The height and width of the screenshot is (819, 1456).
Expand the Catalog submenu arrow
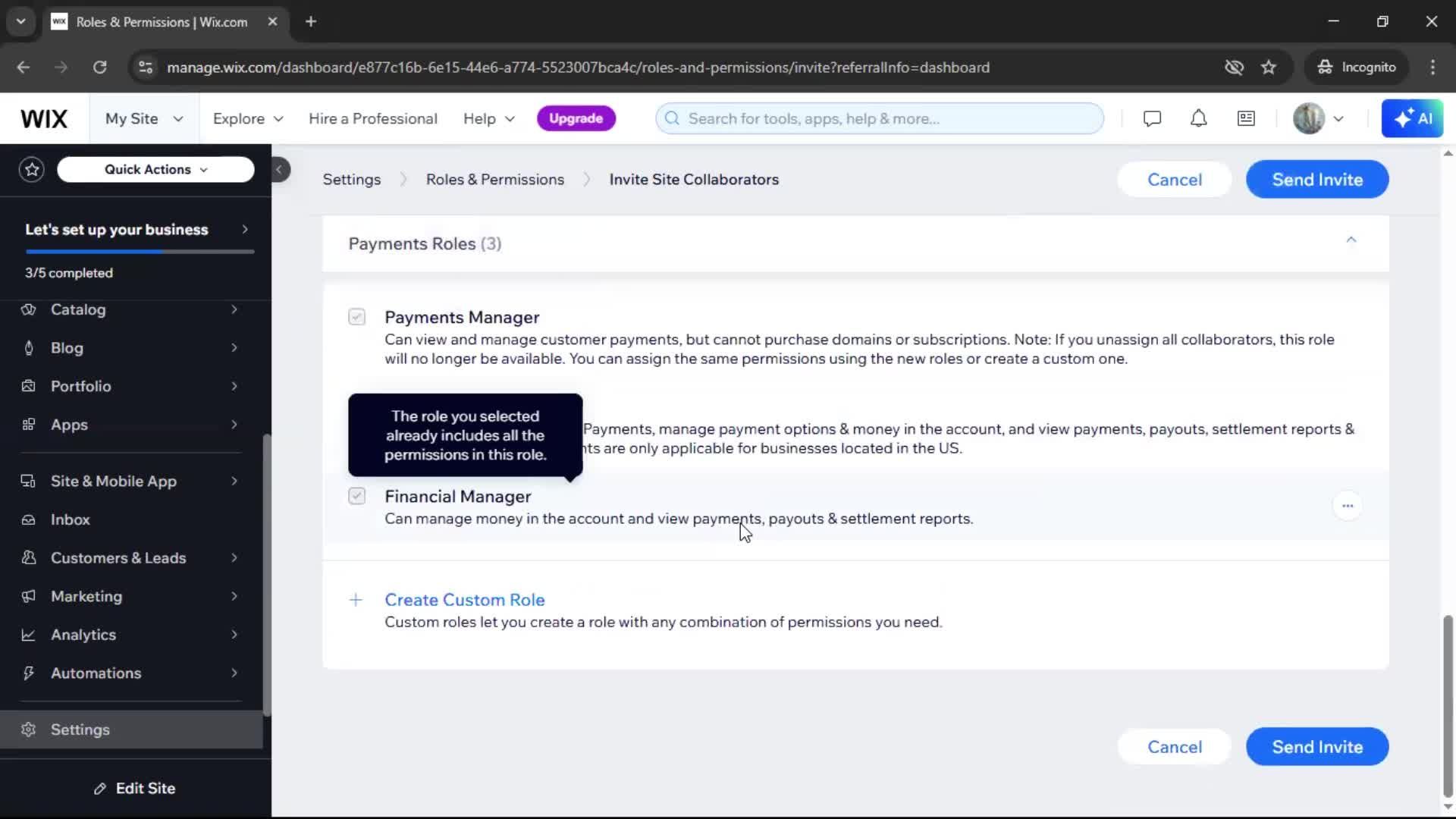click(x=234, y=309)
